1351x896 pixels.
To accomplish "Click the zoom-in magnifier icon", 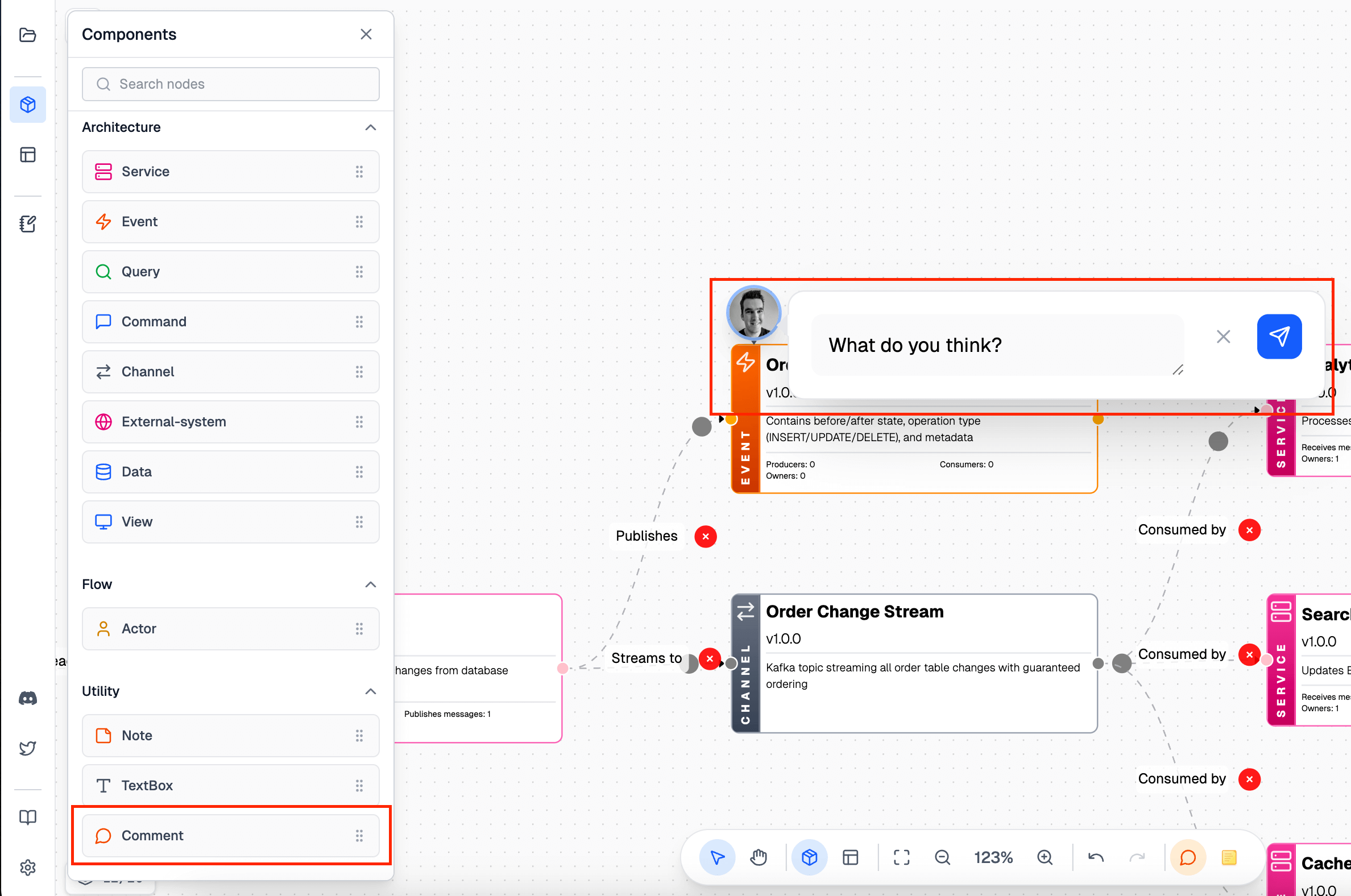I will [x=1045, y=857].
